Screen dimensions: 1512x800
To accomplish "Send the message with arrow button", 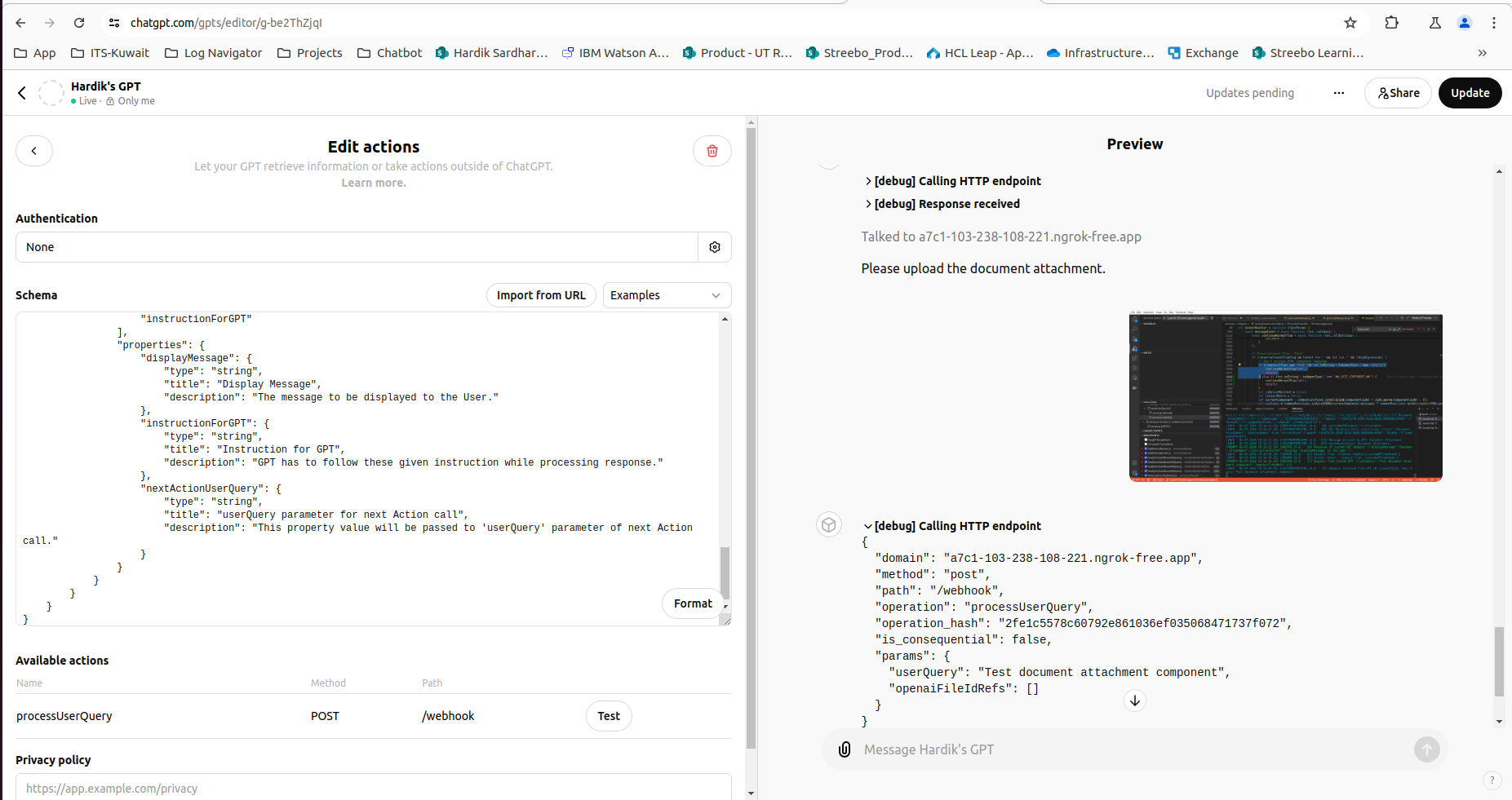I will 1427,749.
